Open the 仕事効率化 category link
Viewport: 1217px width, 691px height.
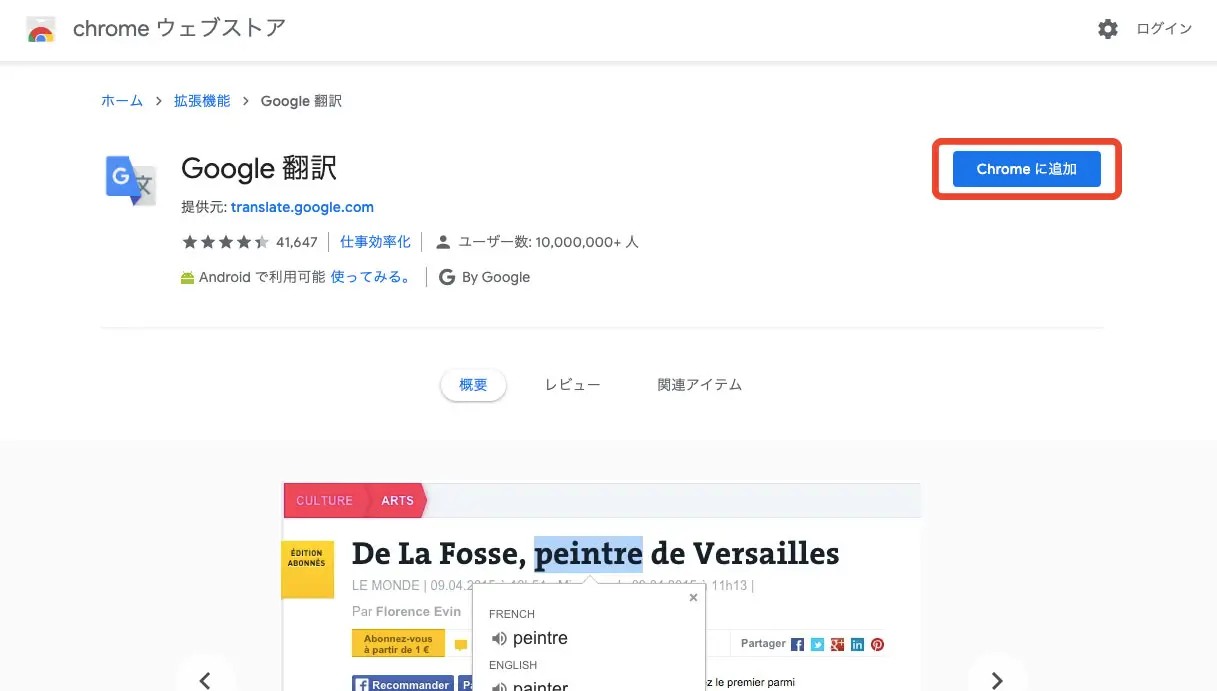tap(375, 242)
